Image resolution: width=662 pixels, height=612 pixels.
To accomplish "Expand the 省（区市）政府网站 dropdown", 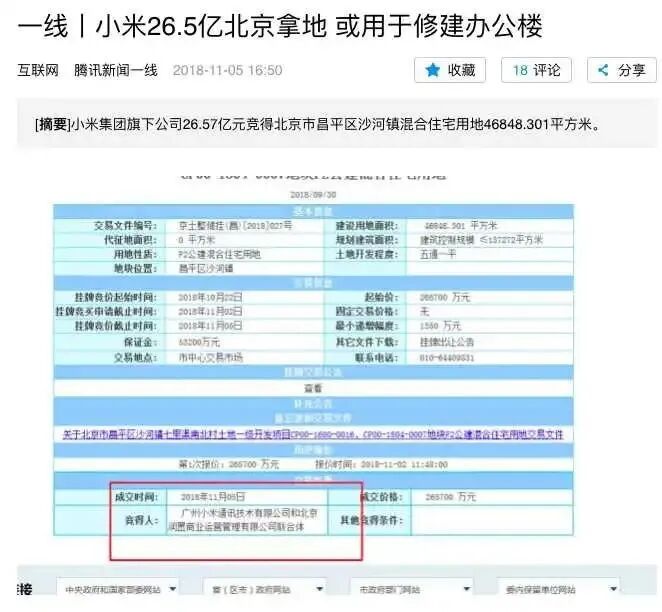I will (x=264, y=589).
